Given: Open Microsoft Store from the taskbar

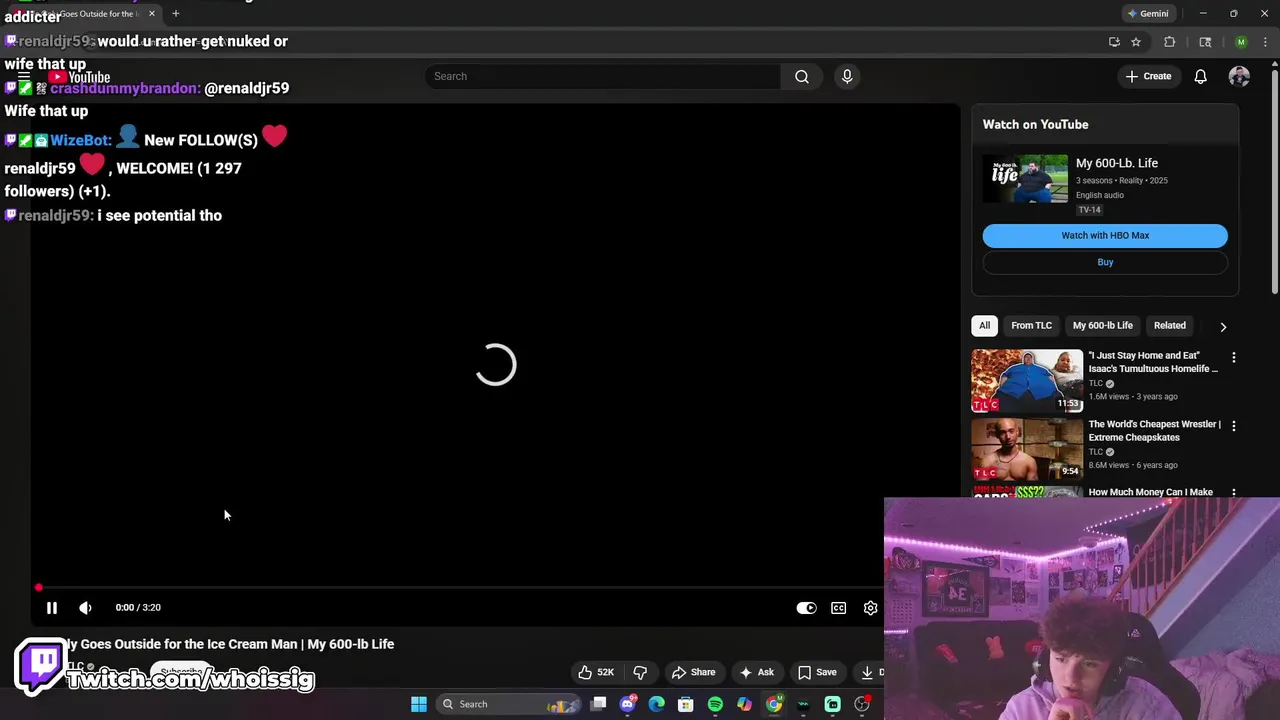Looking at the screenshot, I should (686, 704).
